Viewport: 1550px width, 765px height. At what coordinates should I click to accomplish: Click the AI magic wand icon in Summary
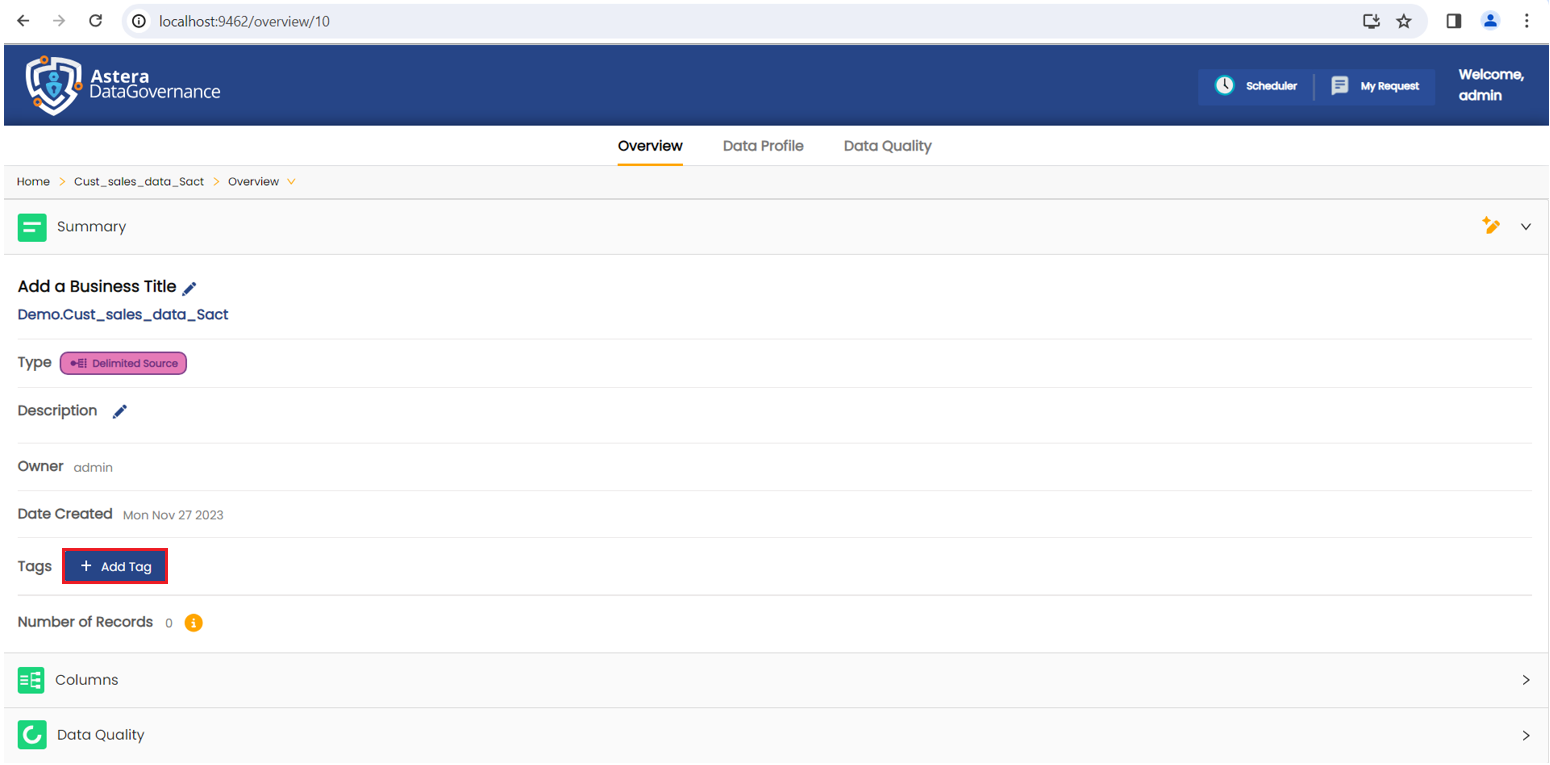coord(1491,226)
